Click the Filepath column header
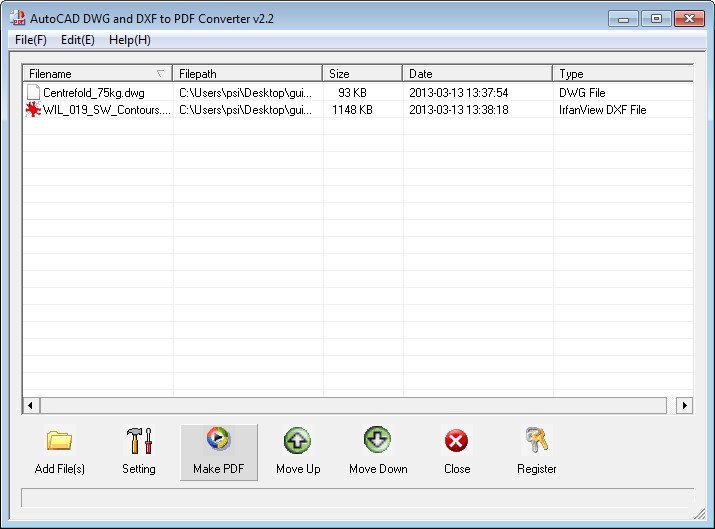The image size is (715, 529). (247, 73)
